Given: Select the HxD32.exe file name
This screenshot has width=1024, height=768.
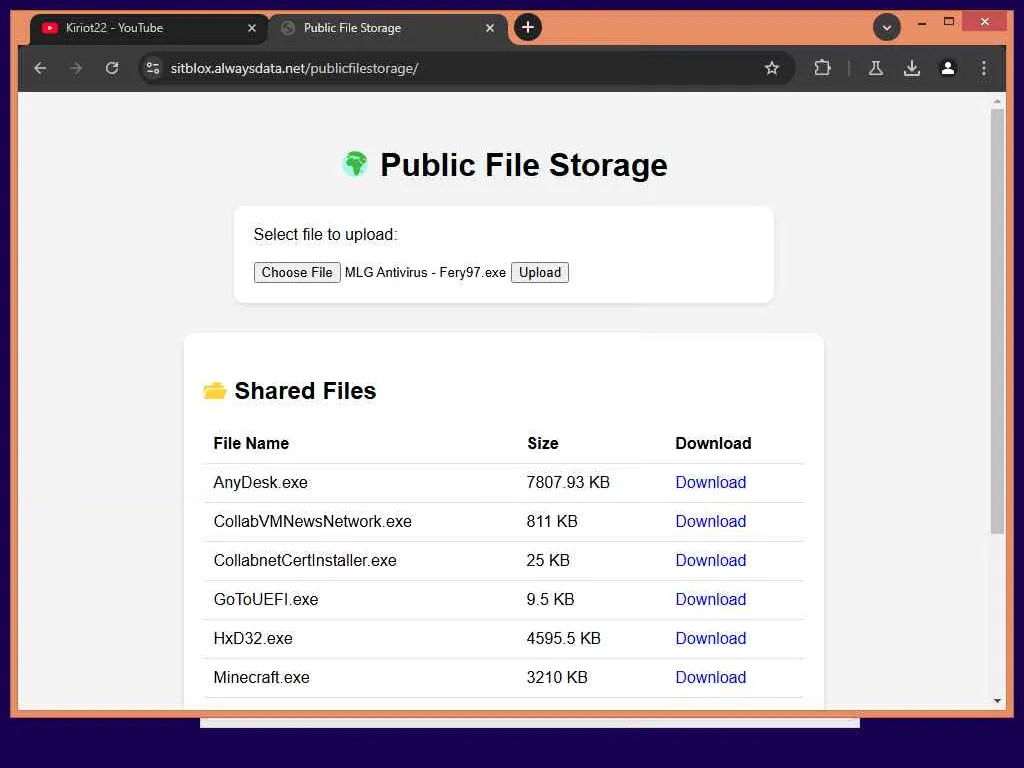Looking at the screenshot, I should pyautogui.click(x=253, y=639).
